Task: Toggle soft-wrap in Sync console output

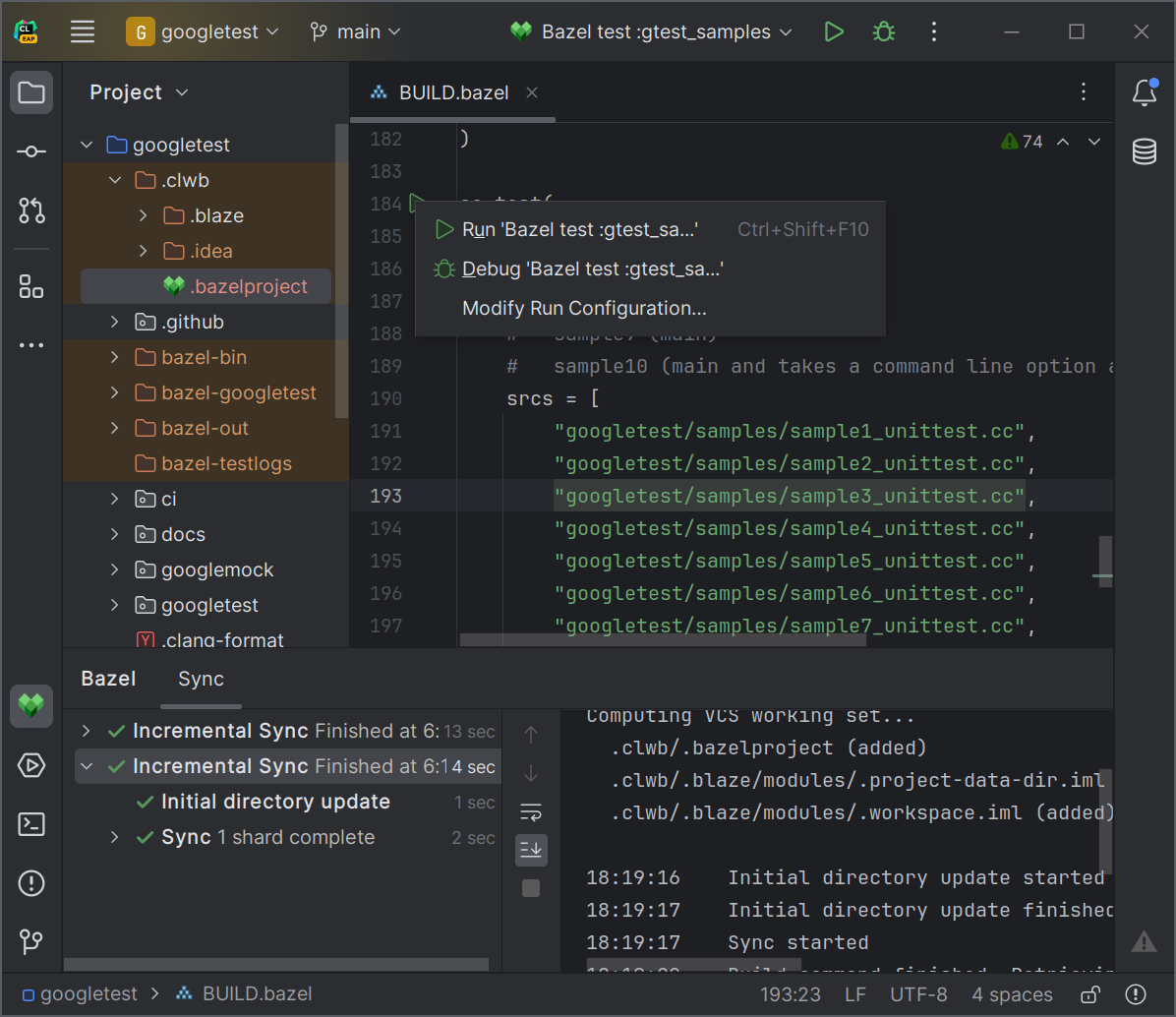Action: pyautogui.click(x=531, y=811)
